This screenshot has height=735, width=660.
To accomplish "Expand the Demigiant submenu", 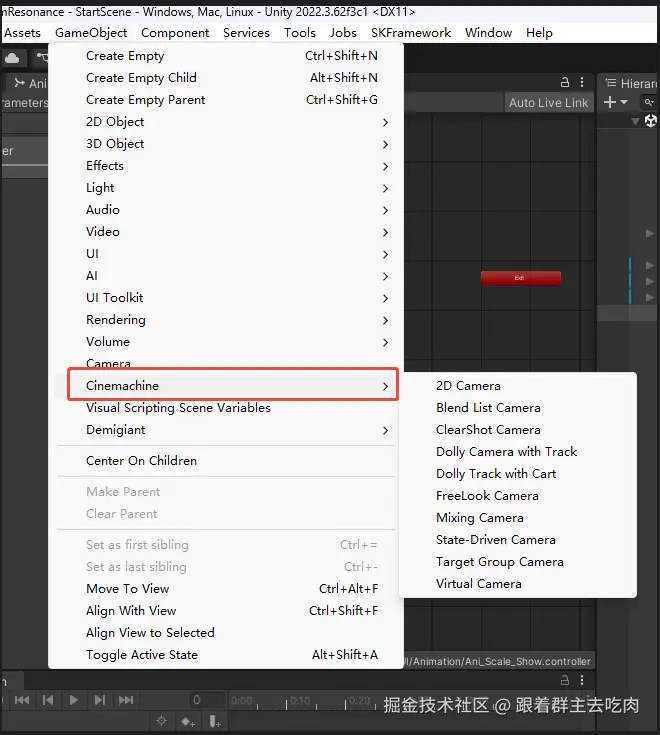I will coord(226,430).
